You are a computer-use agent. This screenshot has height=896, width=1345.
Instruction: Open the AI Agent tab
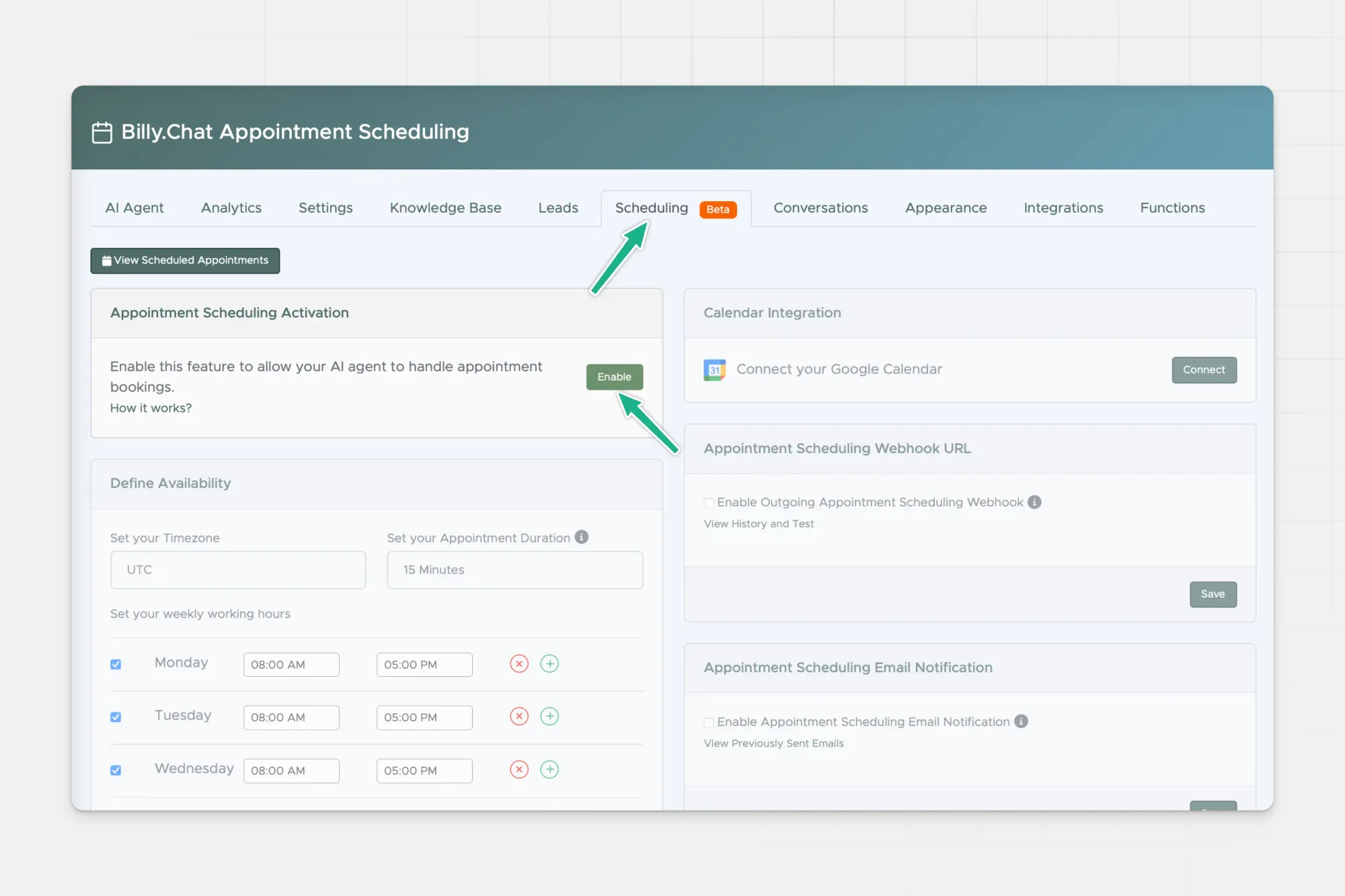click(134, 208)
